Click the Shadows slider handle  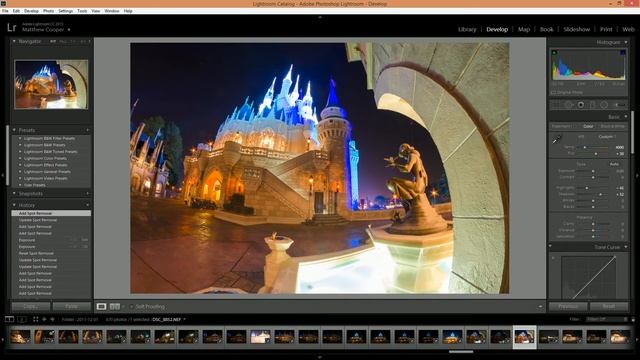pos(600,194)
